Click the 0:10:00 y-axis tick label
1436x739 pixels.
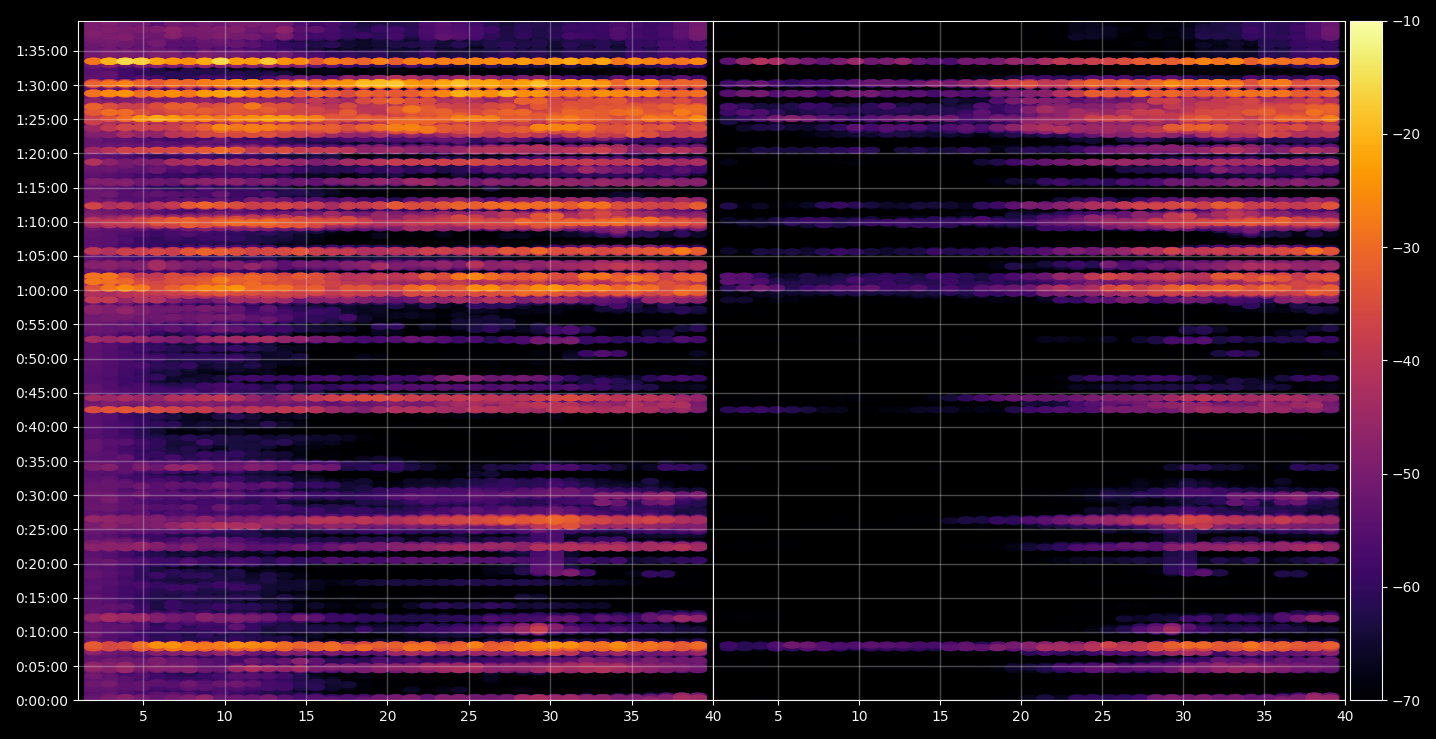point(44,632)
